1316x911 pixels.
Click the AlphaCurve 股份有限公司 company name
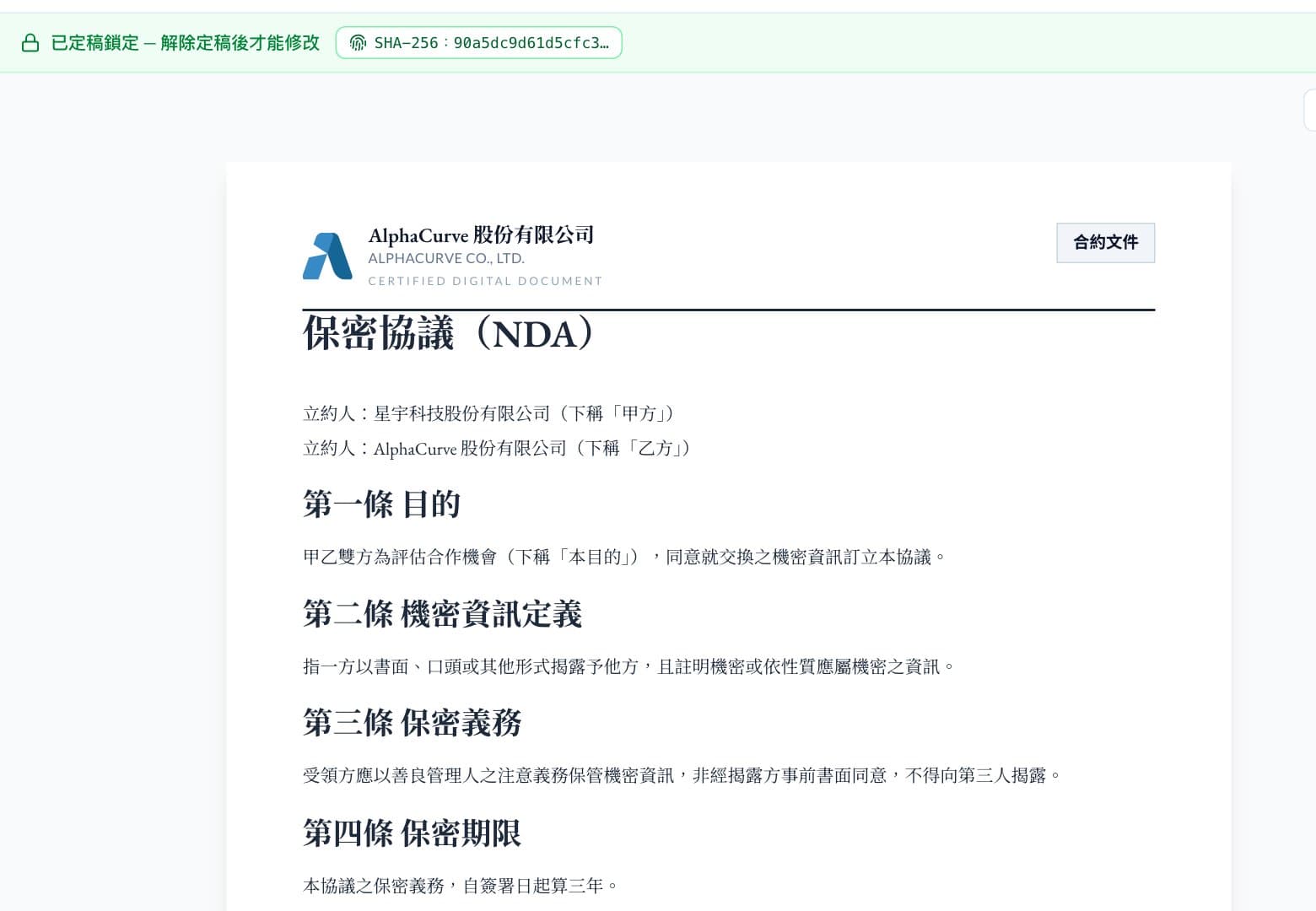(x=481, y=235)
